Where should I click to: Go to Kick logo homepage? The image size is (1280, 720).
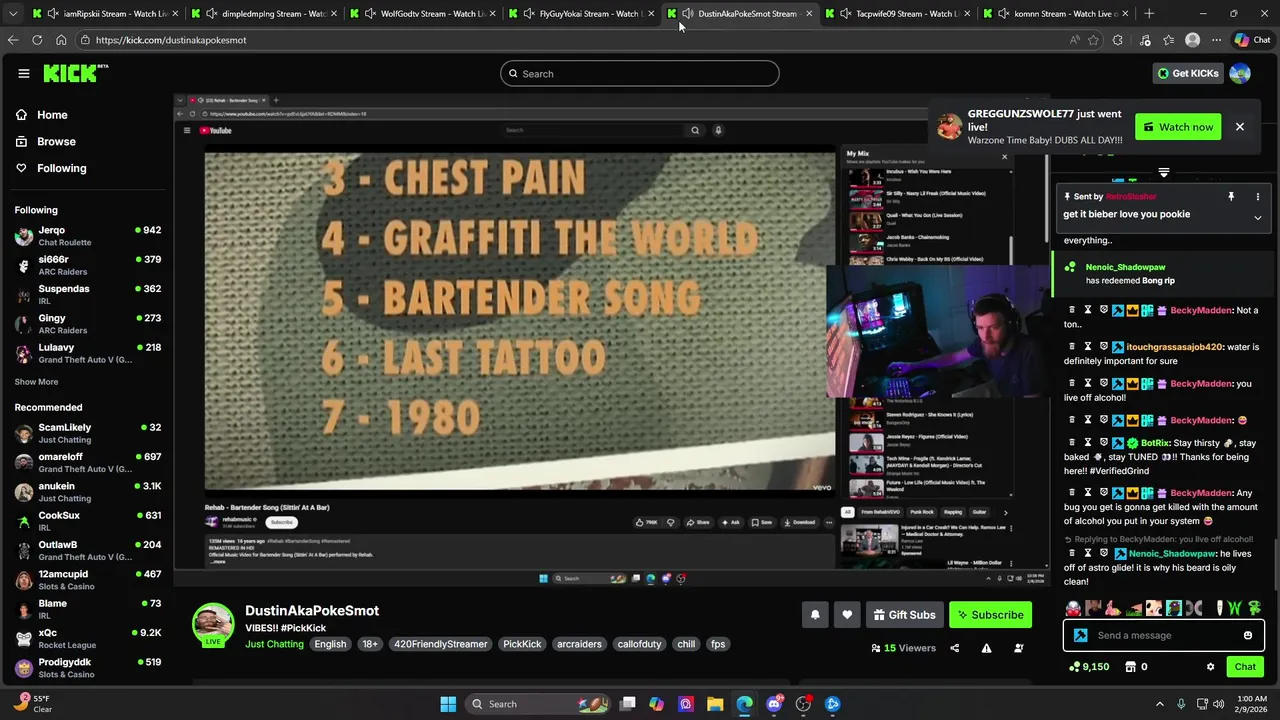[75, 73]
